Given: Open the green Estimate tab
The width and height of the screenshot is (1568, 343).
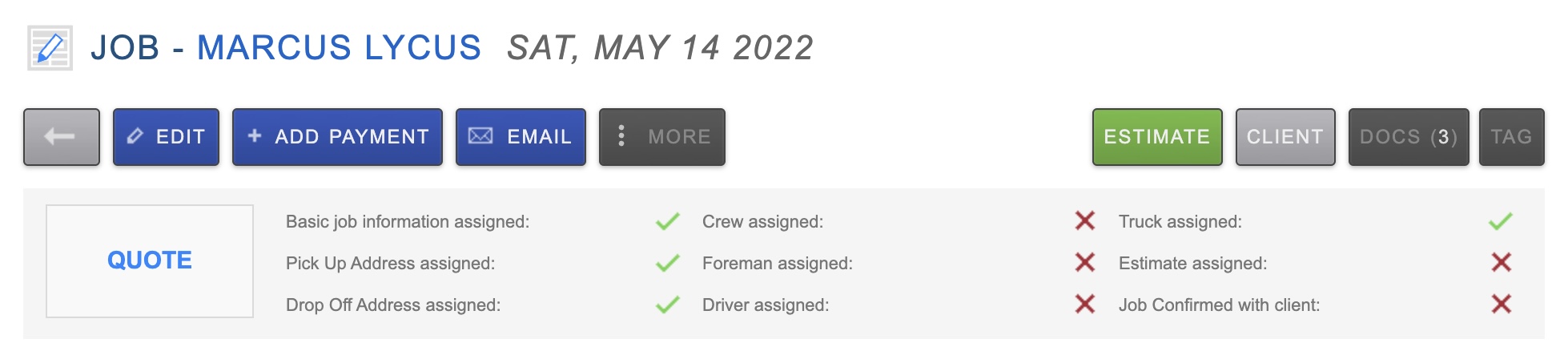Looking at the screenshot, I should click(x=1157, y=137).
